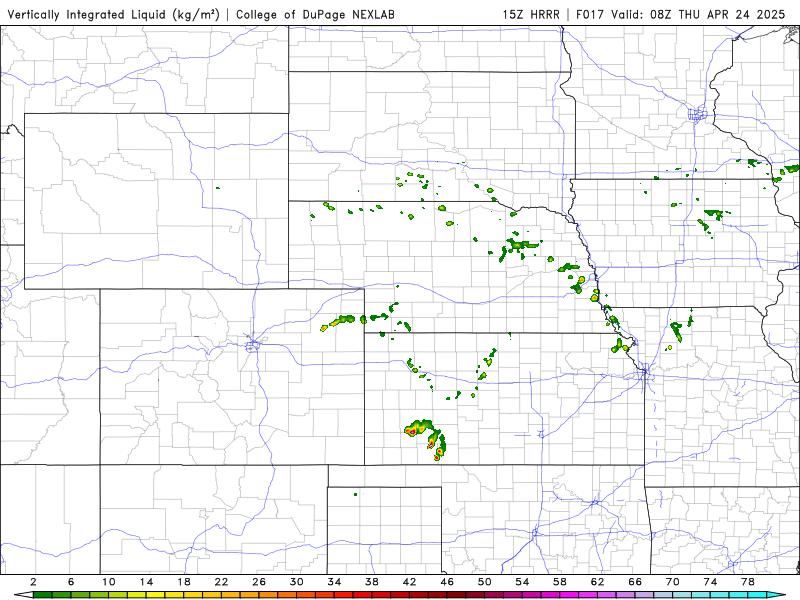Click the "6" value on the color scale
800x600 pixels.
71,582
